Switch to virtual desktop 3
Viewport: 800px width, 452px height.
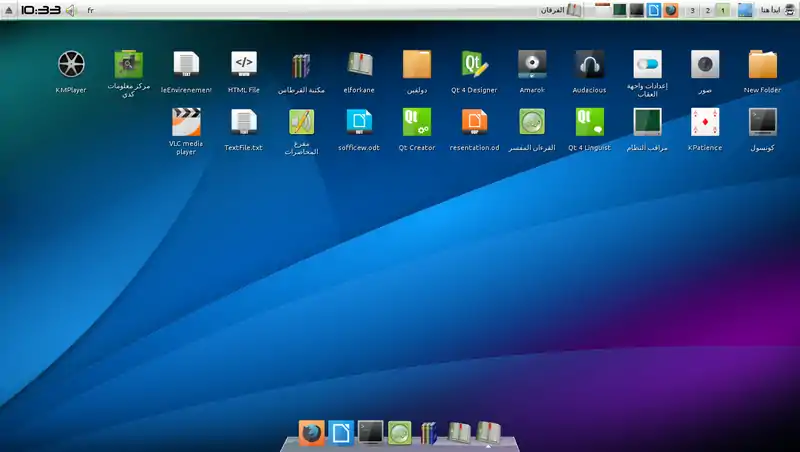click(x=692, y=10)
